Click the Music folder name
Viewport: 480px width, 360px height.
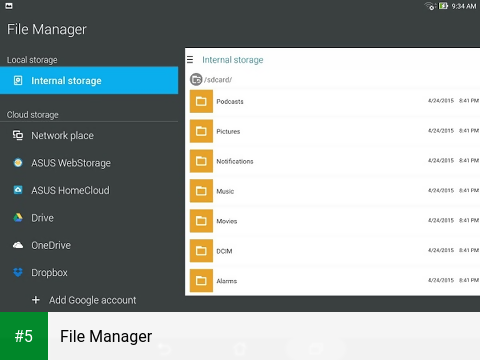225,191
